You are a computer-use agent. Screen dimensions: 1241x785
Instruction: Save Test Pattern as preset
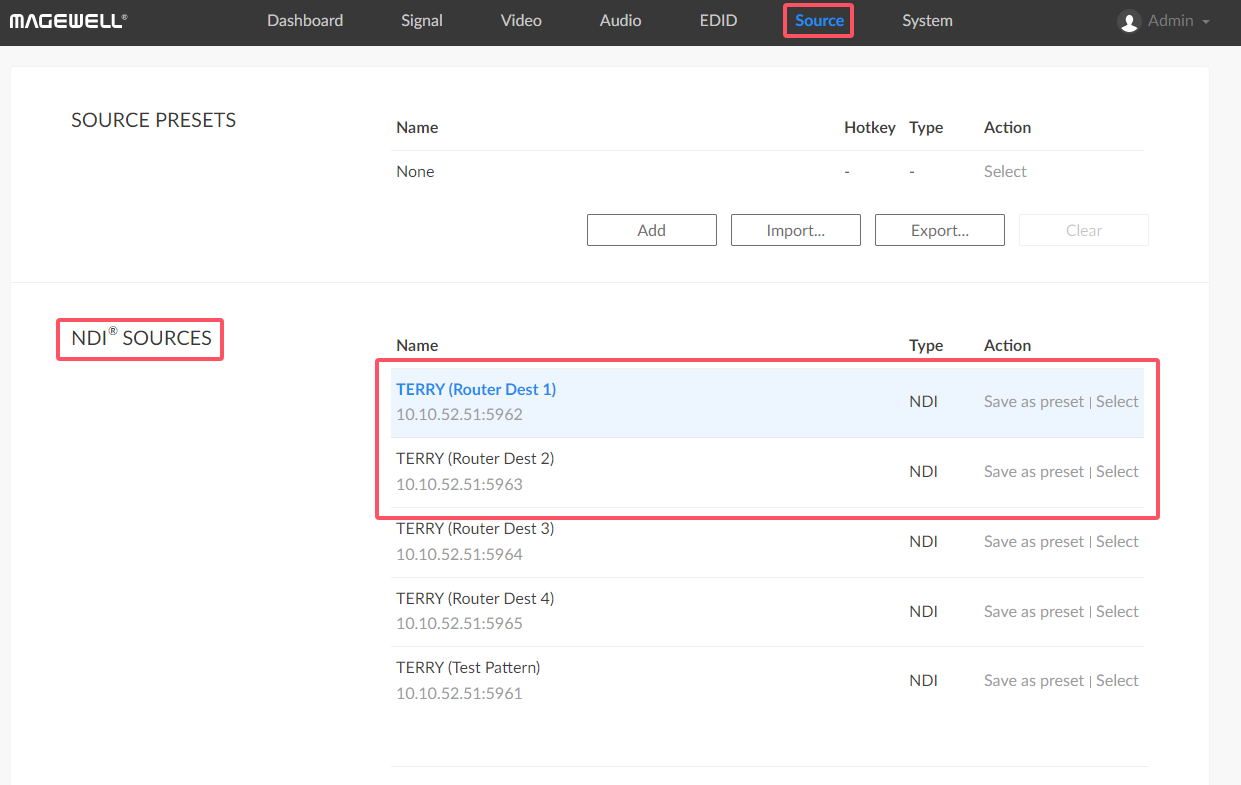(1033, 681)
